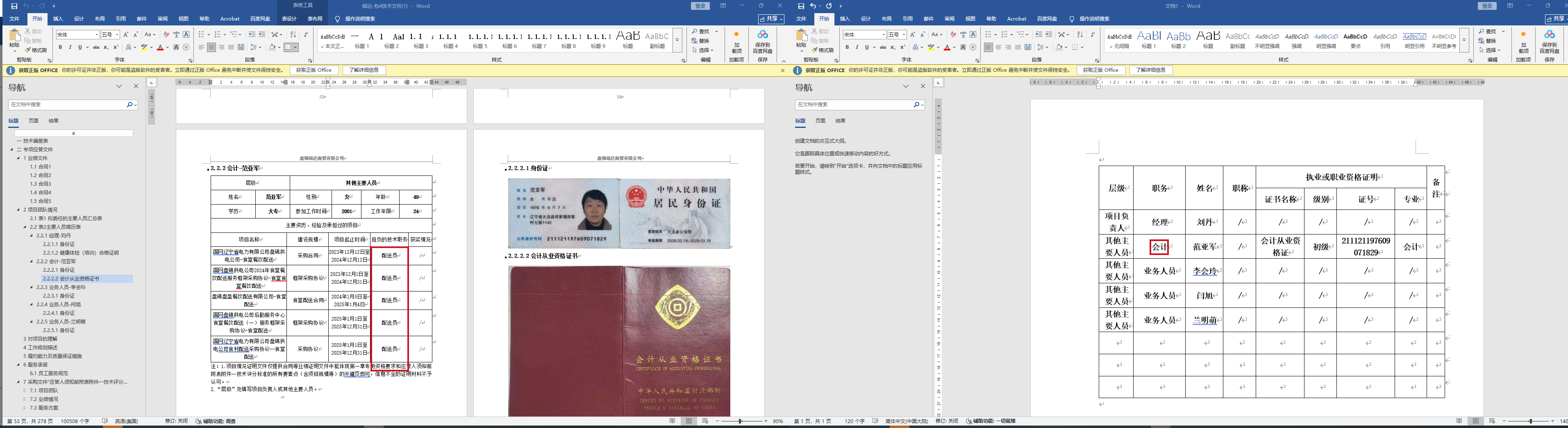Image resolution: width=1568 pixels, height=428 pixels.
Task: Click the Redo icon in the 文档1 window
Action: (x=829, y=6)
